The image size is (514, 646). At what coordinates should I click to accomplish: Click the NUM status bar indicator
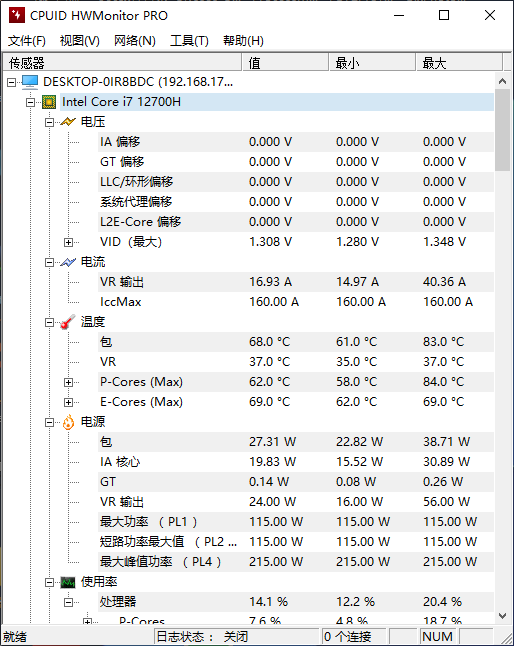pos(437,637)
